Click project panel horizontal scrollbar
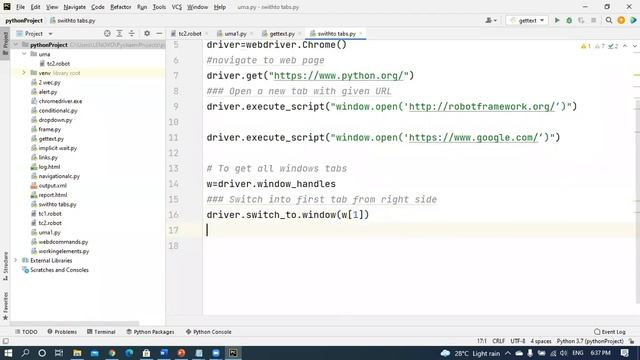Viewport: 640px width, 360px height. click(x=76, y=322)
